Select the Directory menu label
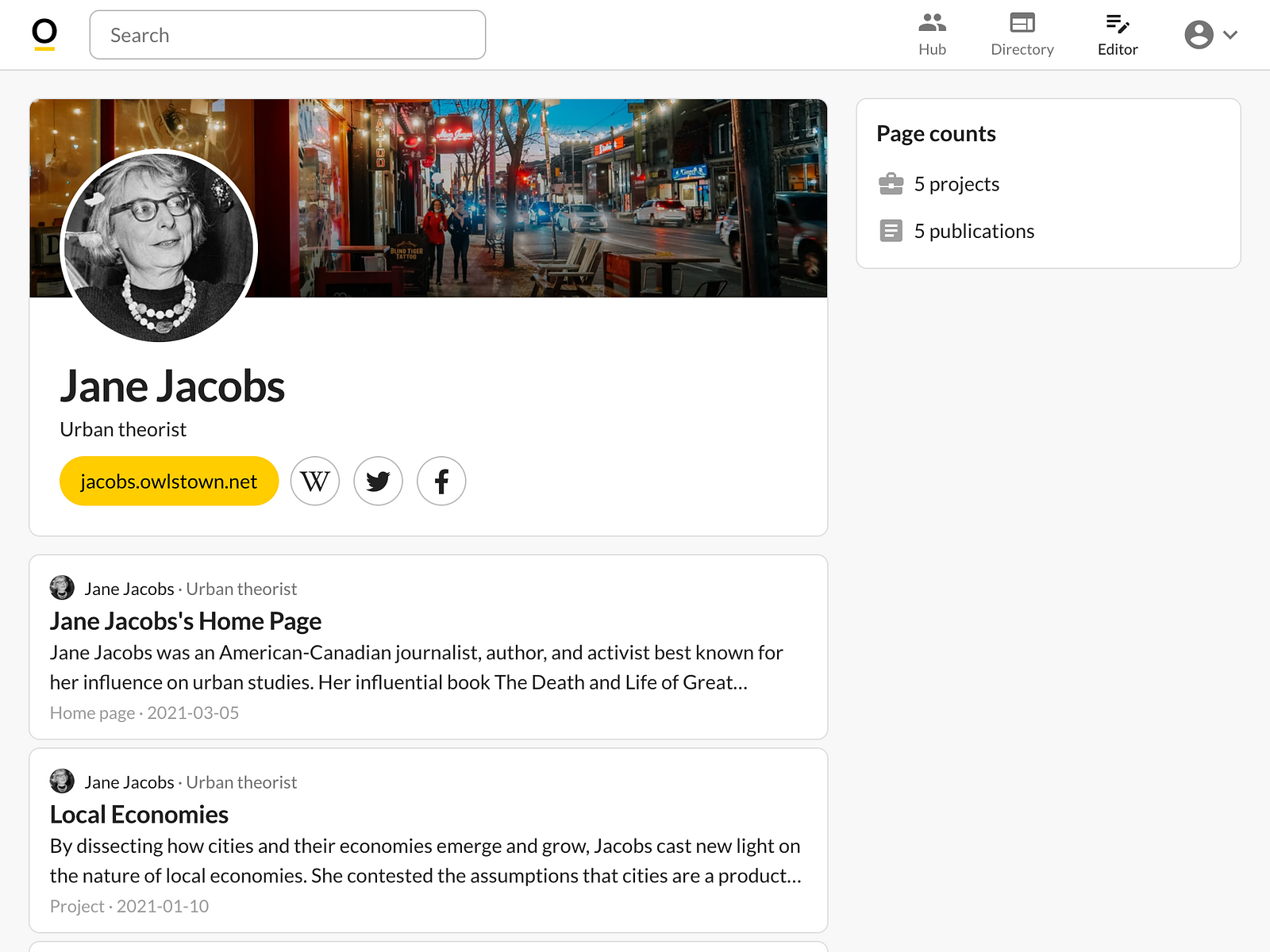Screen dimensions: 1270x952 click(x=1022, y=49)
